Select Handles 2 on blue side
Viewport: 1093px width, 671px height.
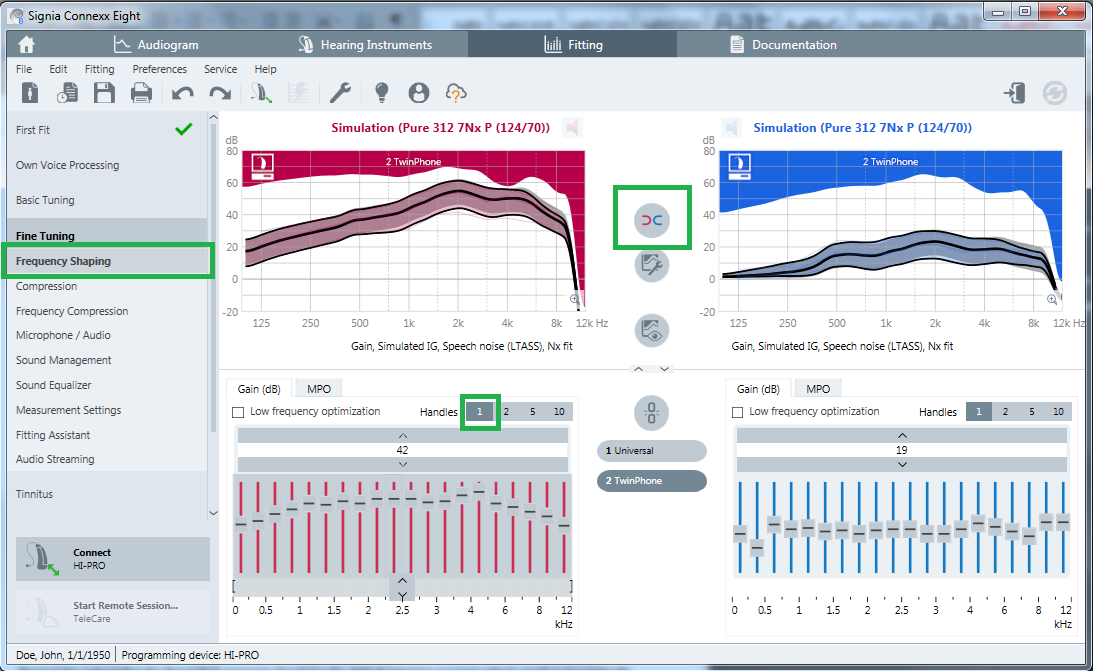click(x=1005, y=412)
